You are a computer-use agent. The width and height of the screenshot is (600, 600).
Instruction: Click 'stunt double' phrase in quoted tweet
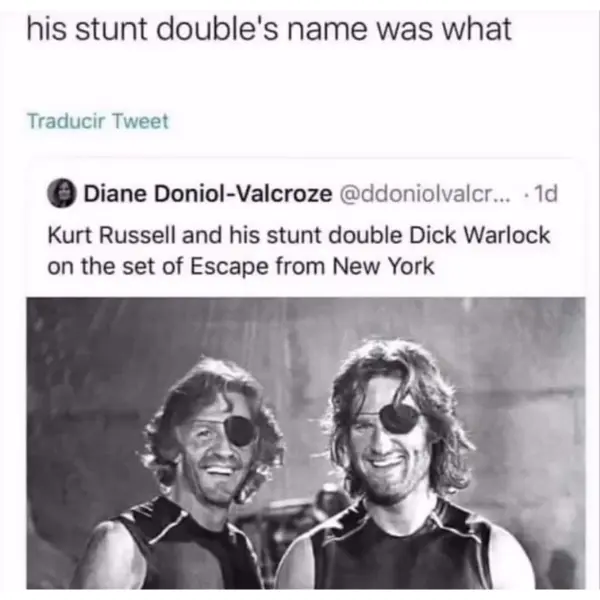334,235
